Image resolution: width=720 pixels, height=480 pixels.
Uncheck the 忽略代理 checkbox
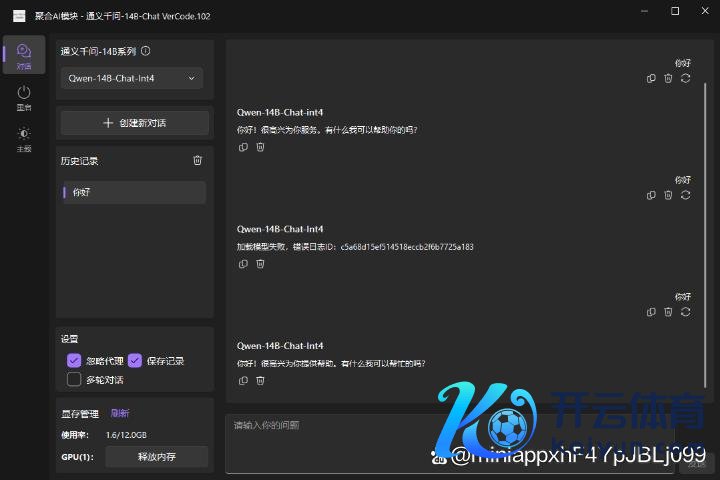pos(74,361)
